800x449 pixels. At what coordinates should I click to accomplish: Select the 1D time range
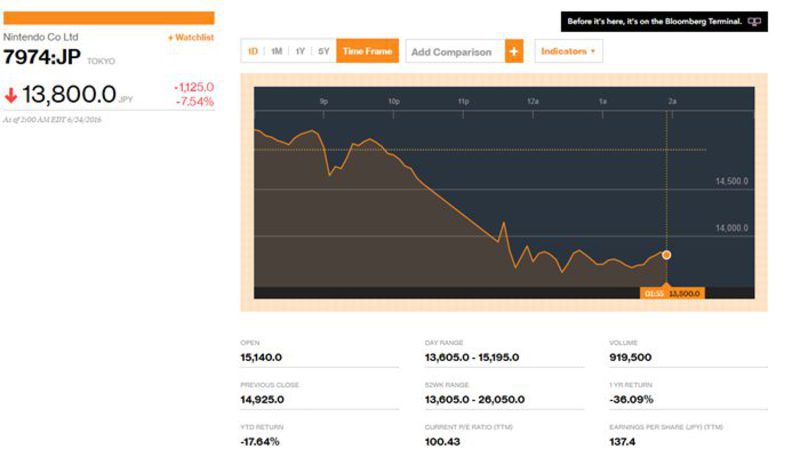point(253,51)
